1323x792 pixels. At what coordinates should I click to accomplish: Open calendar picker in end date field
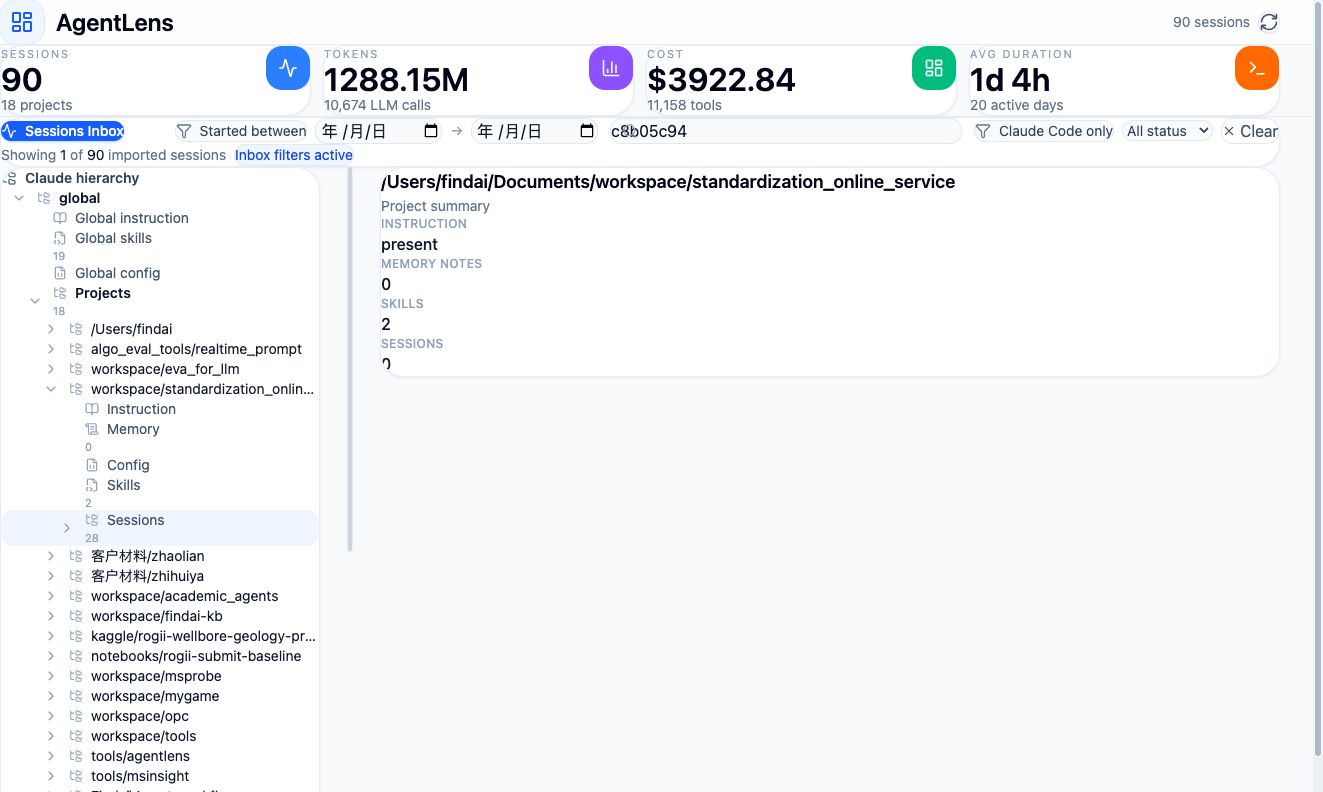(587, 131)
